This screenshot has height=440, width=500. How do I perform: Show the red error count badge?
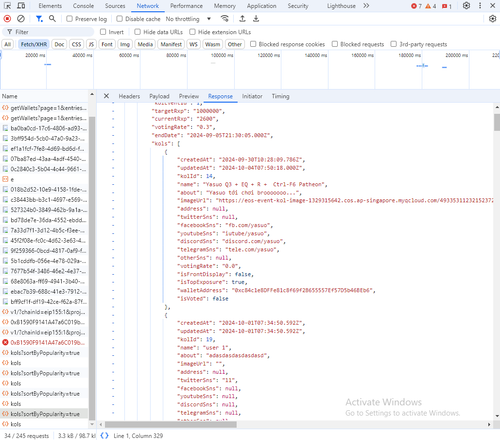coord(416,6)
